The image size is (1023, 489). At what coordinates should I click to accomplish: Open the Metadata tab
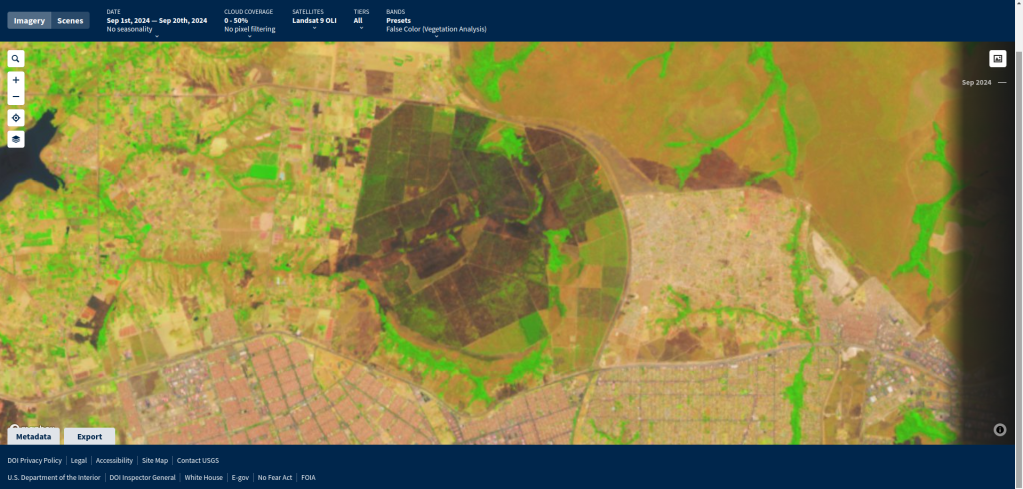click(x=34, y=437)
